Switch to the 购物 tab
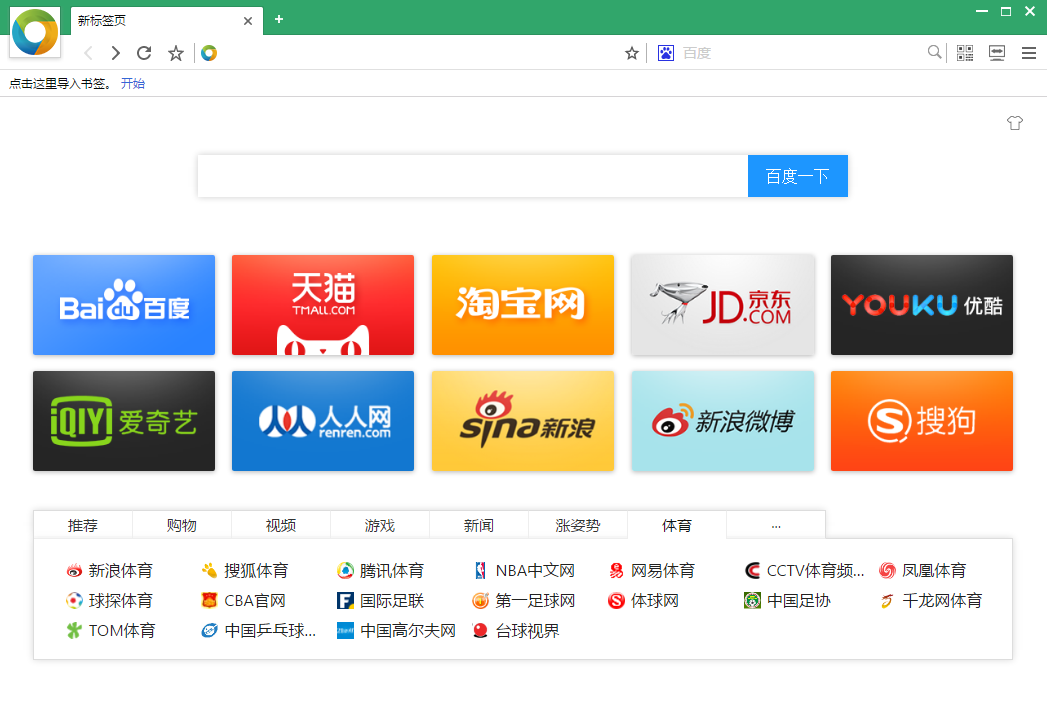 [182, 525]
